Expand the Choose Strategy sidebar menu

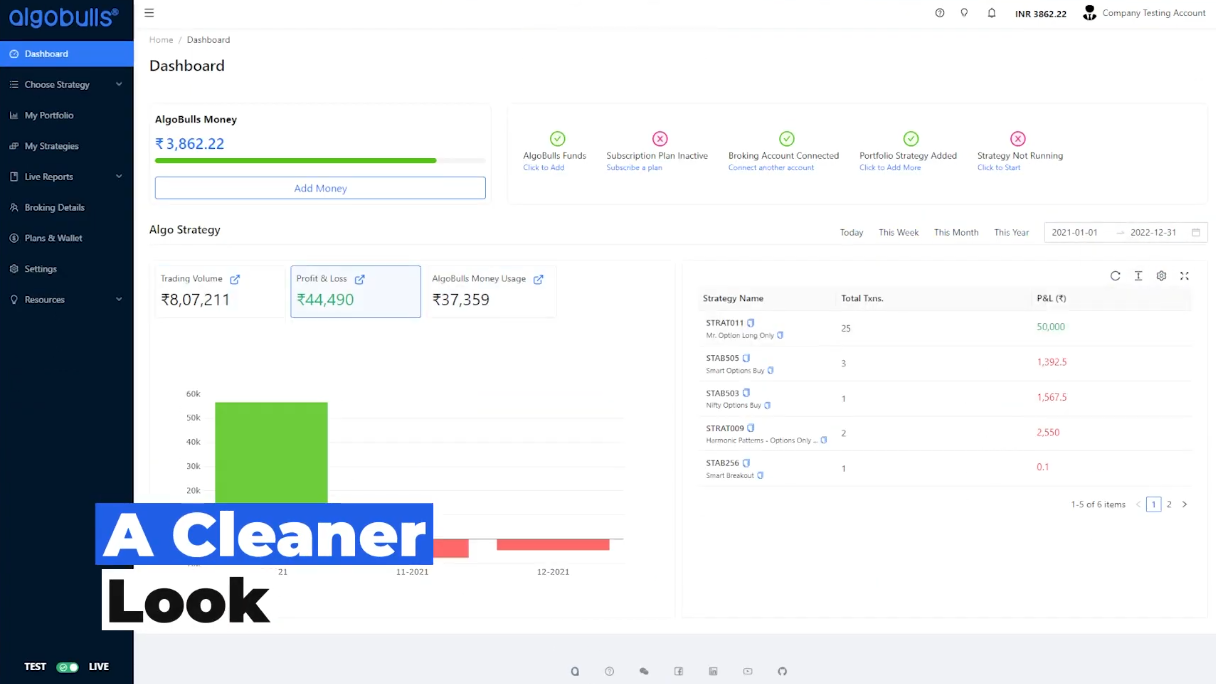[66, 85]
